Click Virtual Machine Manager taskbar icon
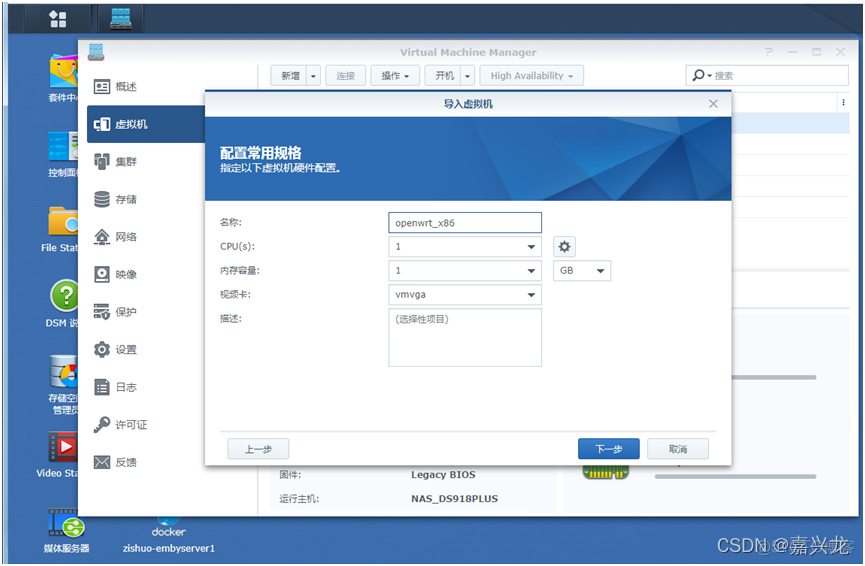Screen dimensions: 865x566 pyautogui.click(x=120, y=18)
